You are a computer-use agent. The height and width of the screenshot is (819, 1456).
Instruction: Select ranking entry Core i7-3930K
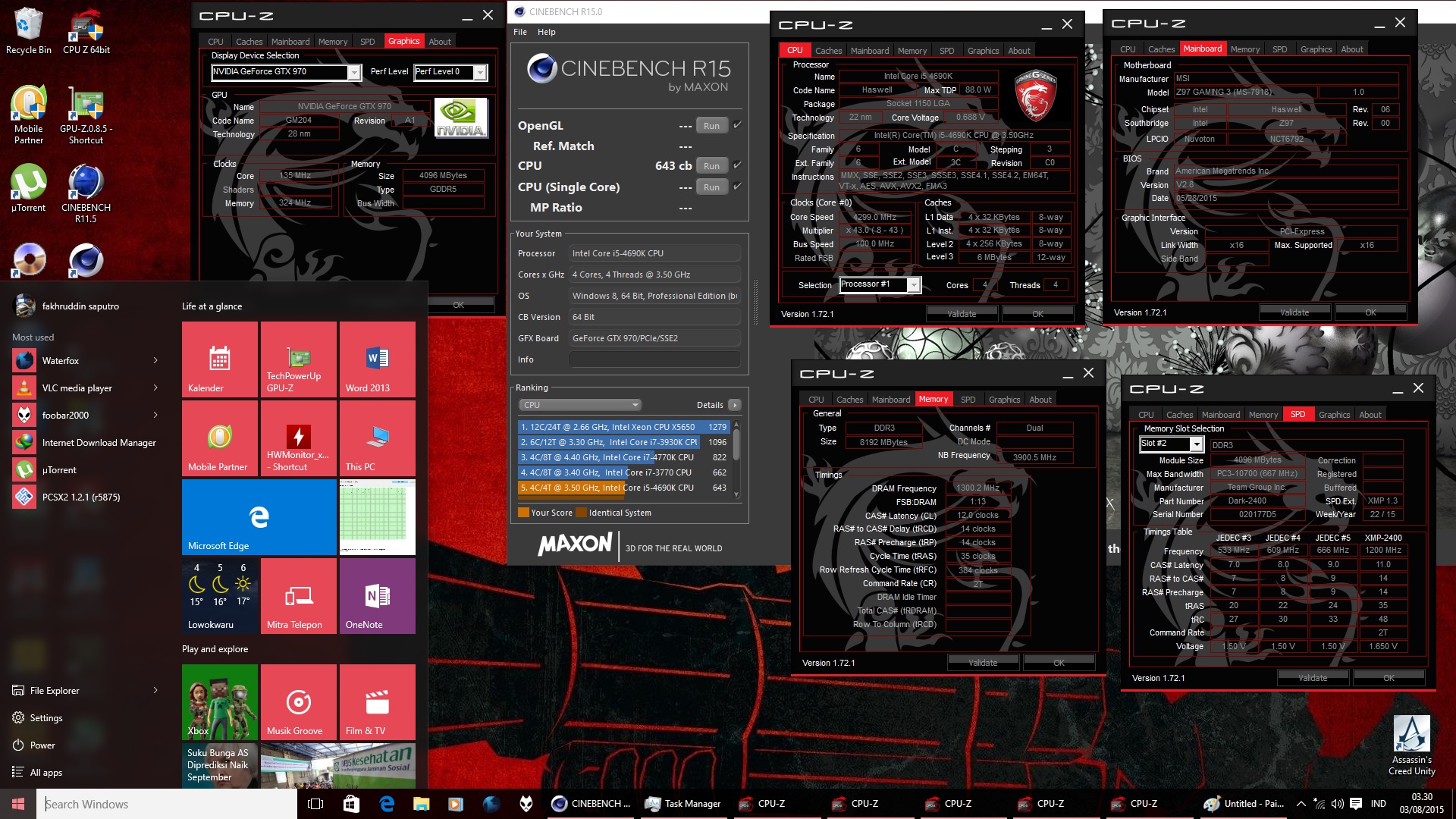[623, 442]
